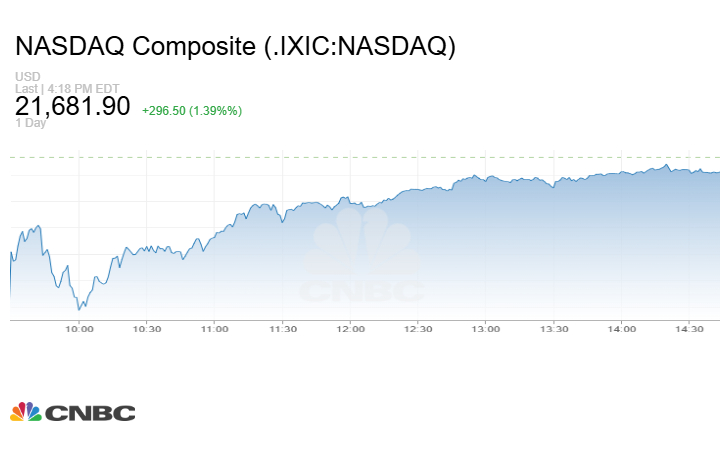Click the 12:00 time axis label

coord(350,328)
